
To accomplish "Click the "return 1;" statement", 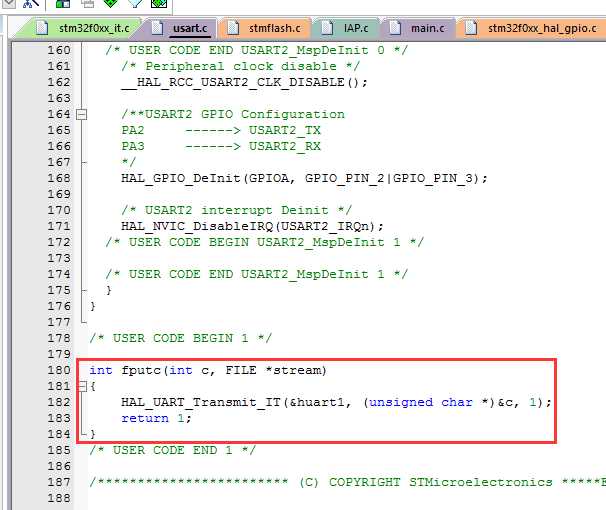I will pyautogui.click(x=157, y=418).
